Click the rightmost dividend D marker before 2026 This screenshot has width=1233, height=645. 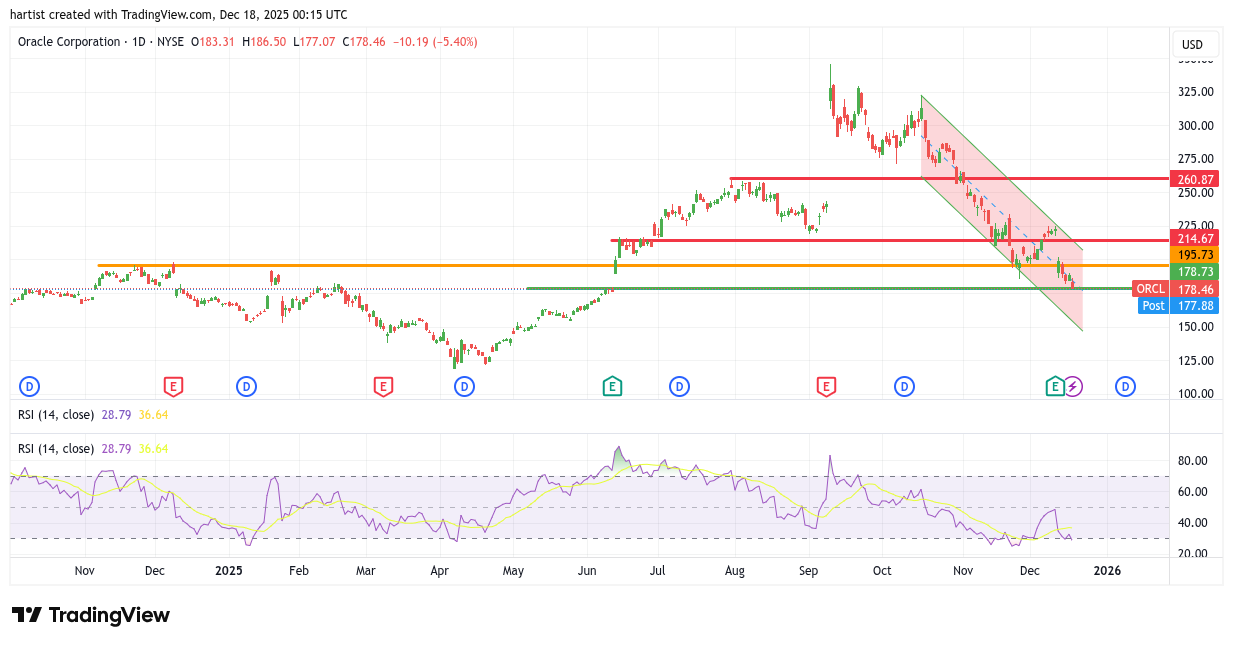pyautogui.click(x=1125, y=386)
